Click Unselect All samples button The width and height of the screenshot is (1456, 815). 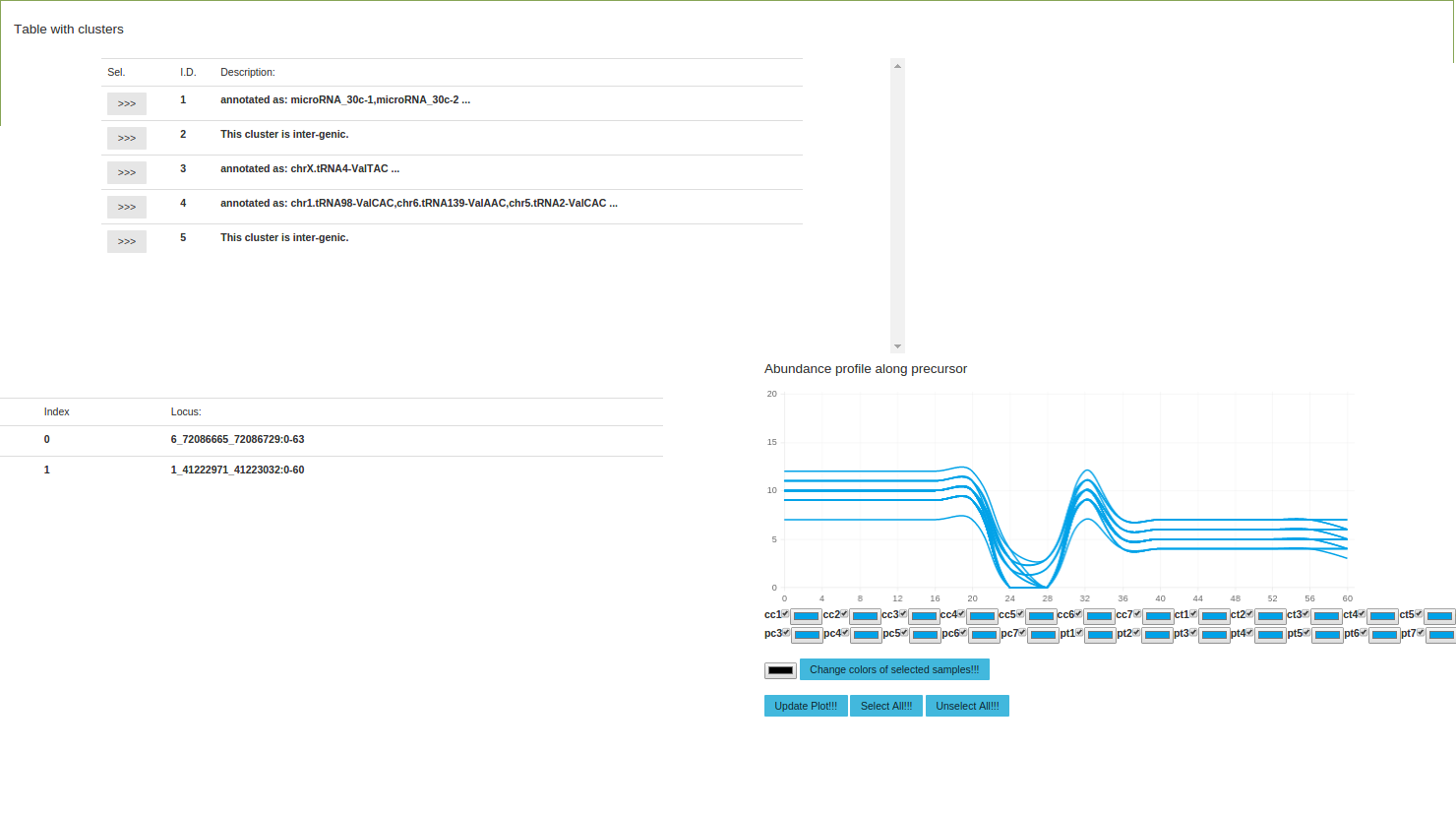point(967,706)
